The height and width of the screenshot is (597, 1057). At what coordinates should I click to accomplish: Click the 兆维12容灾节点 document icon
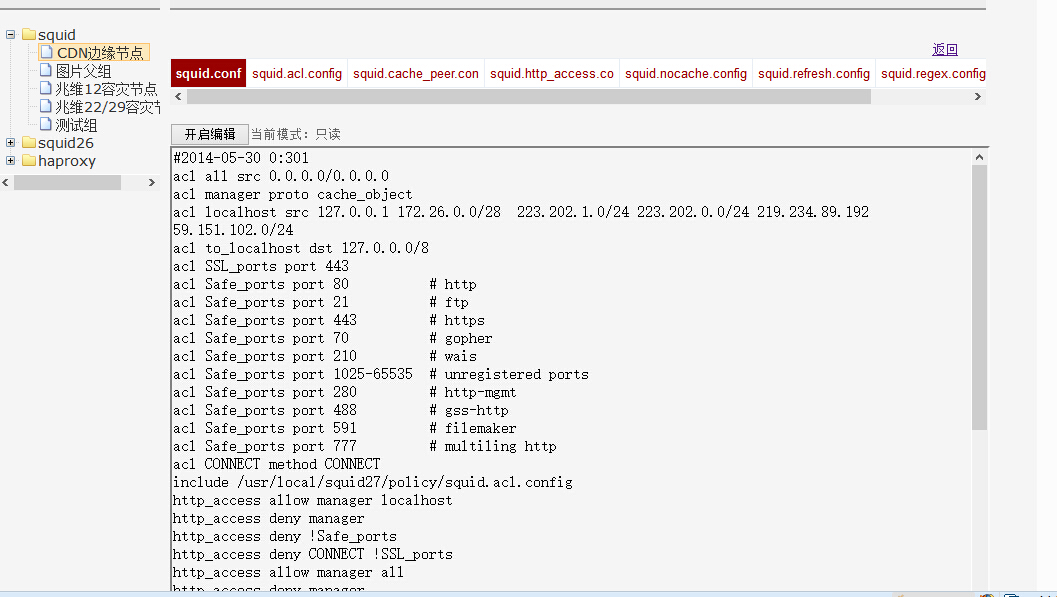pos(46,88)
